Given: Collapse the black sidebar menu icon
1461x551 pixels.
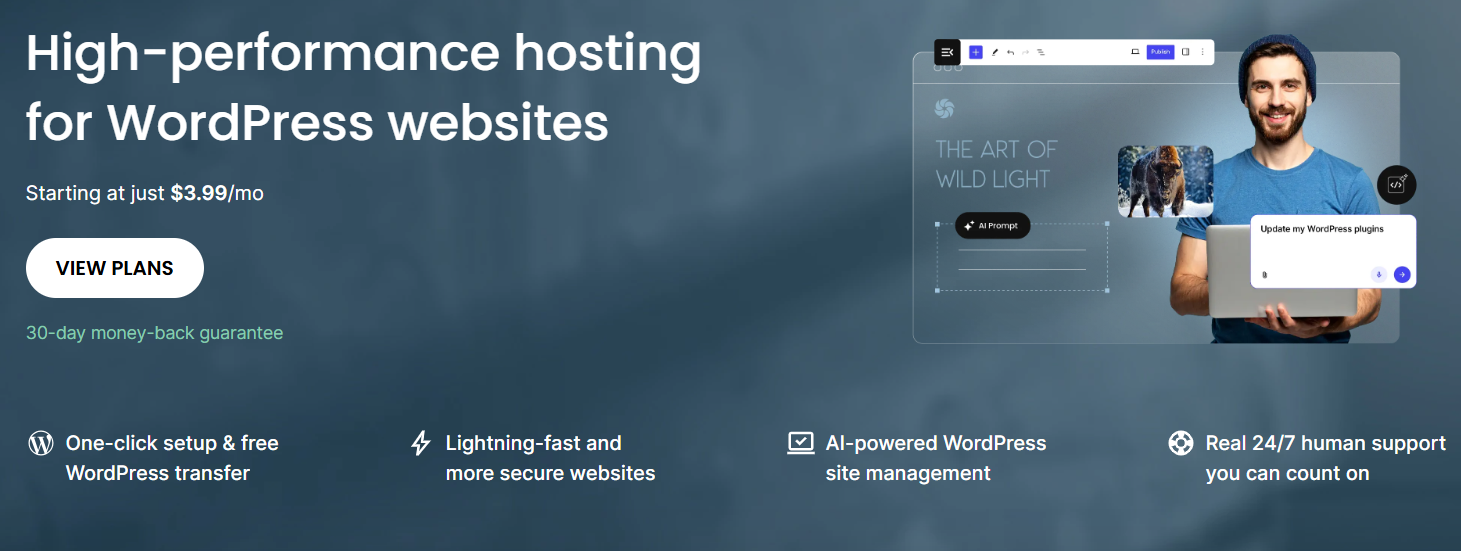Looking at the screenshot, I should pos(947,52).
